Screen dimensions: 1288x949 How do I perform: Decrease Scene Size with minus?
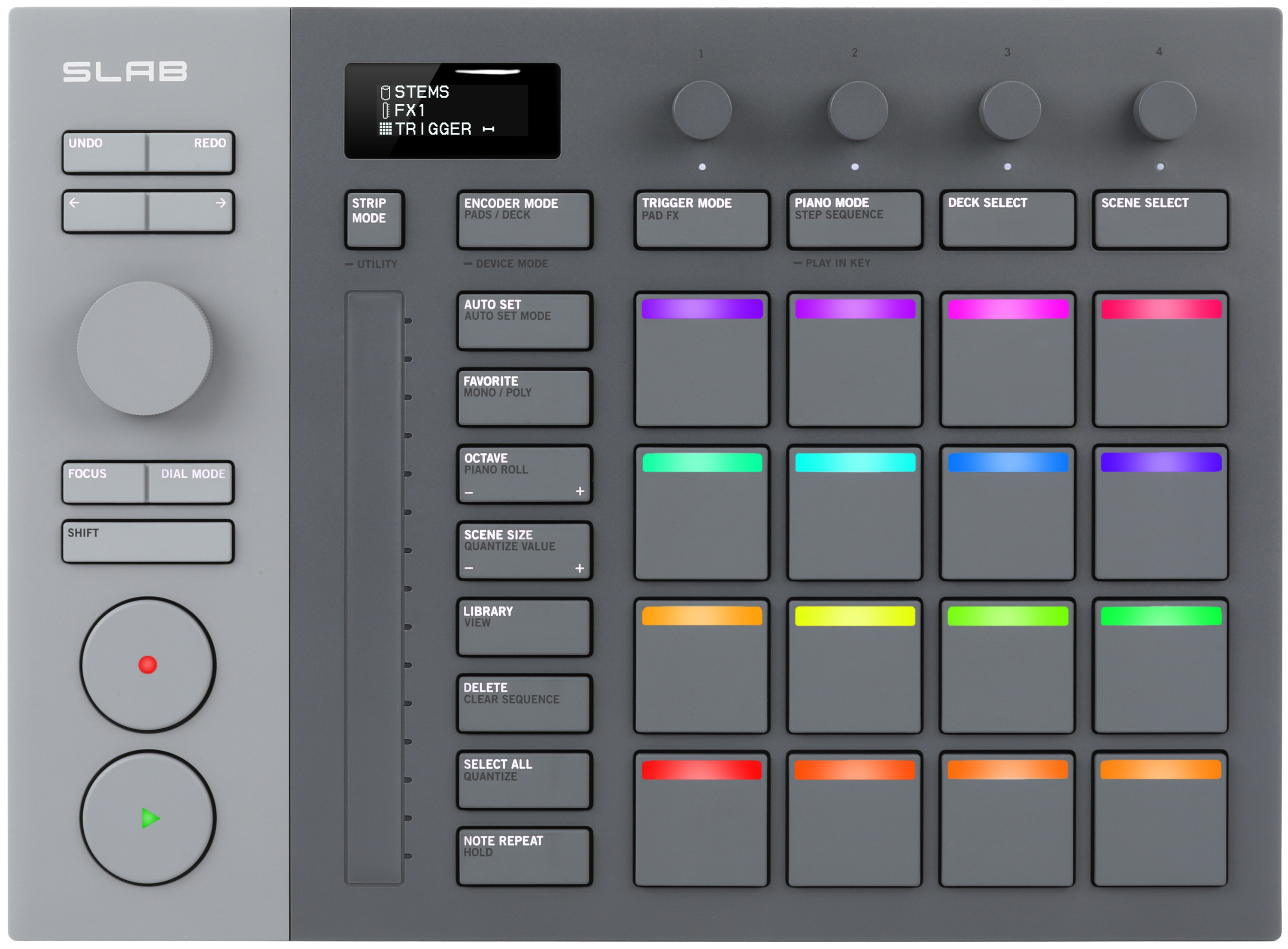point(469,568)
